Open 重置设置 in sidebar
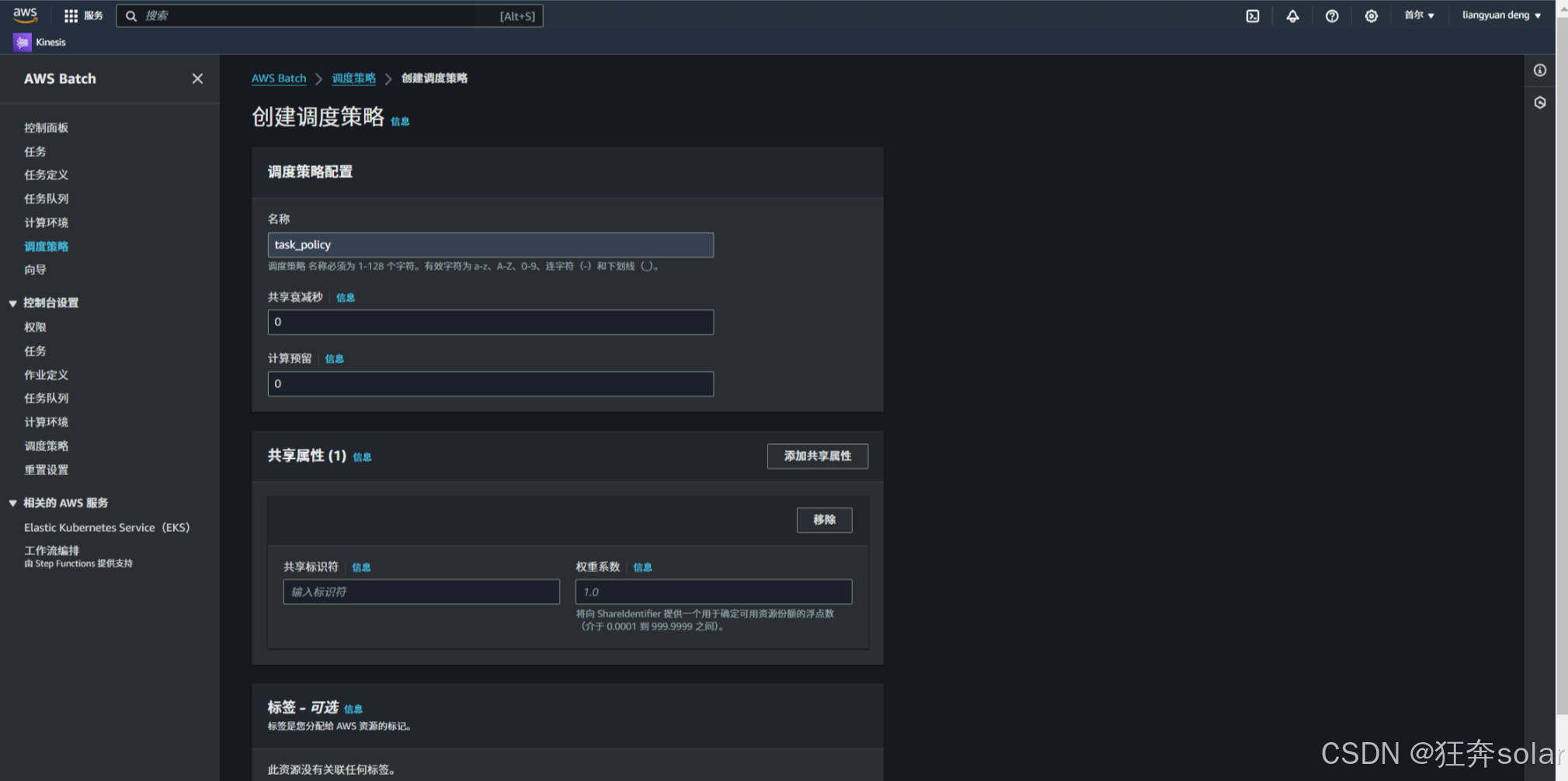This screenshot has width=1568, height=781. point(46,470)
